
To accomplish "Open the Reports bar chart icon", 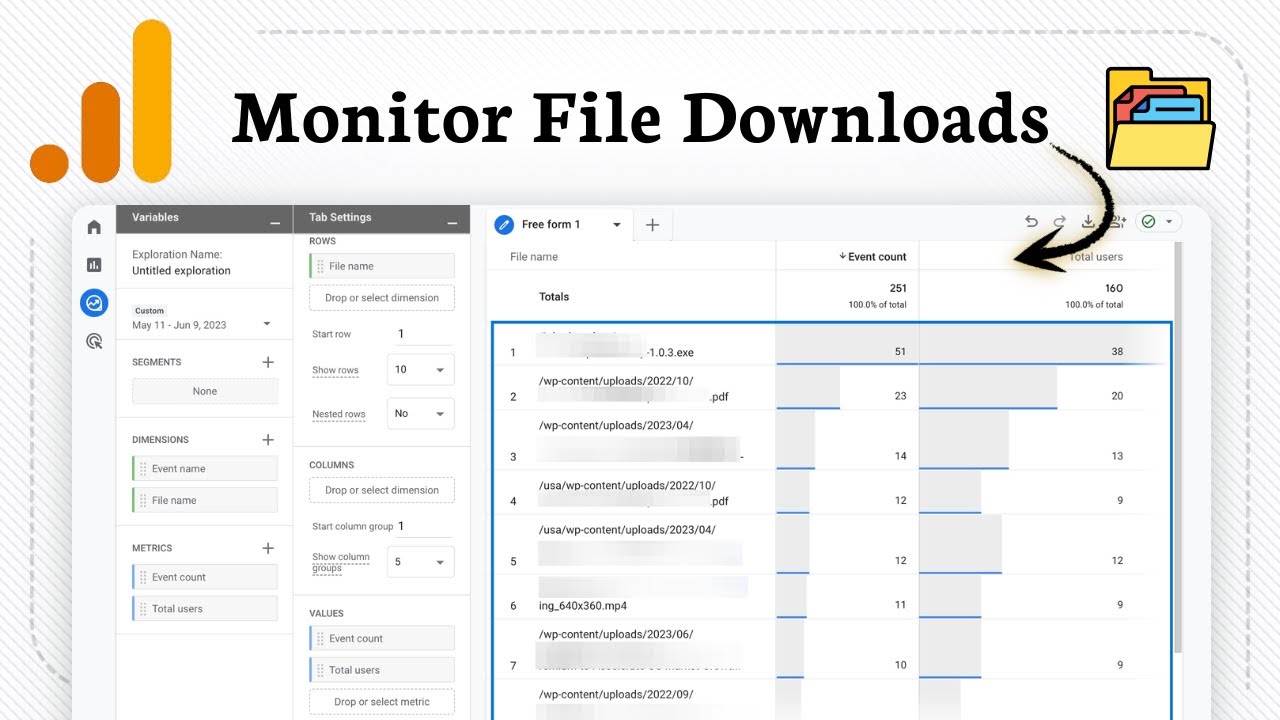I will (94, 265).
